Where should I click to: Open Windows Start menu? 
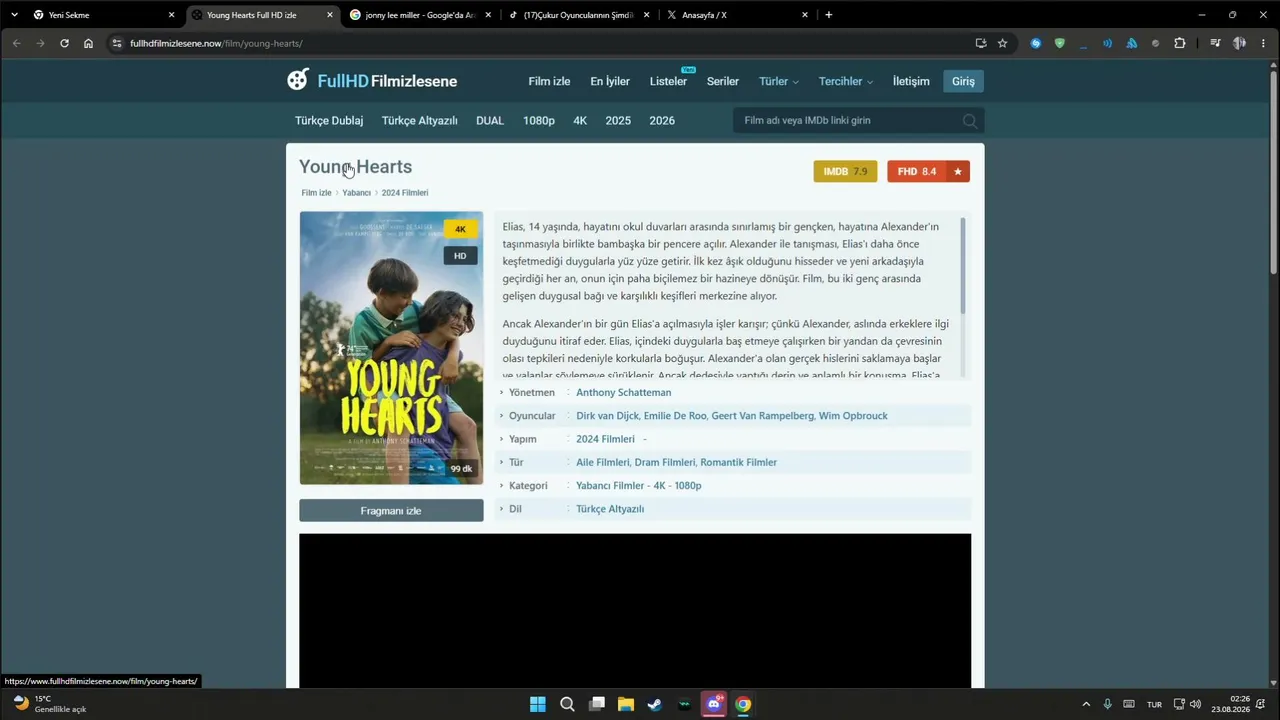[x=537, y=704]
